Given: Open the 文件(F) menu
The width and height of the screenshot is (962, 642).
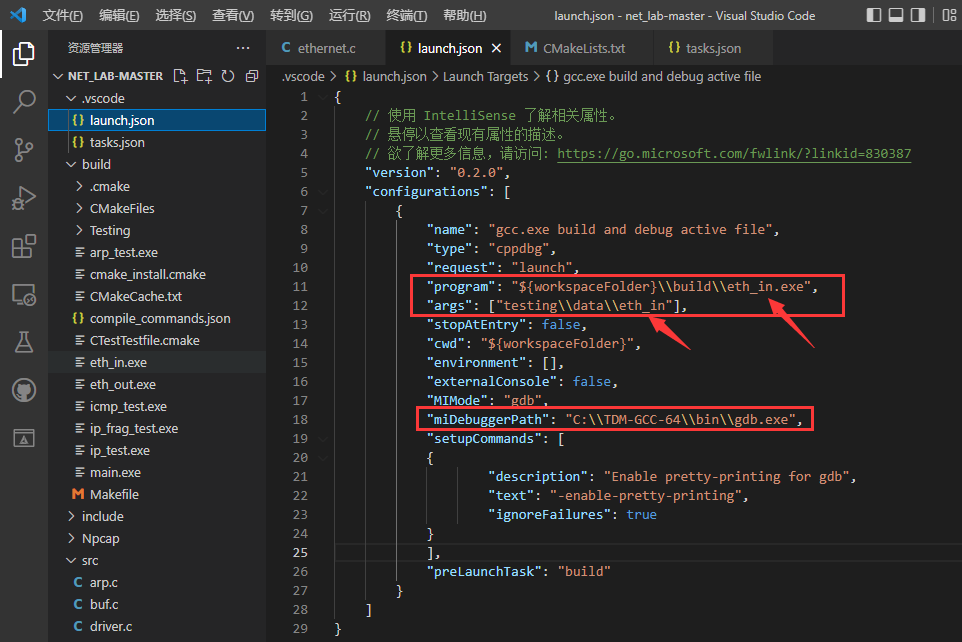Looking at the screenshot, I should coord(63,15).
